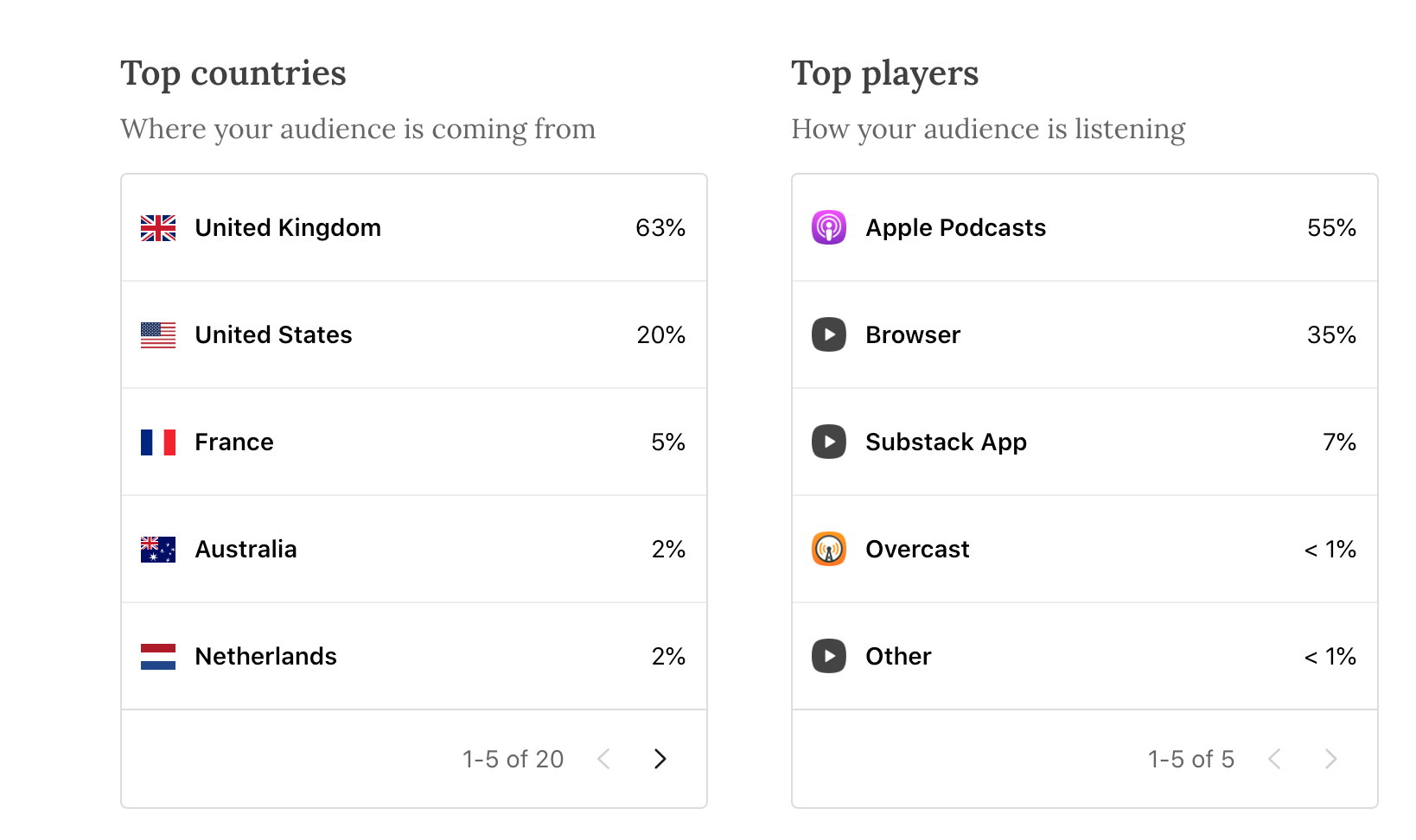The height and width of the screenshot is (840, 1416).
Task: Click the United States flag icon
Action: [x=157, y=334]
